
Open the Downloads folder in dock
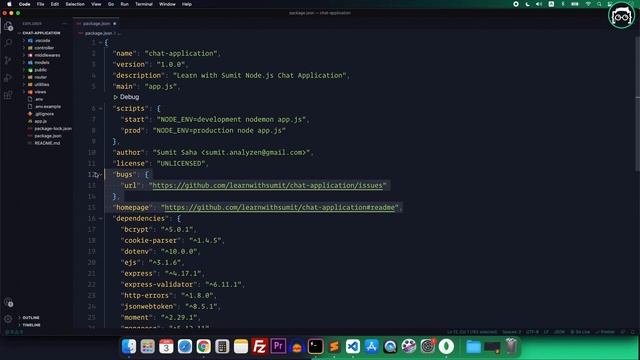coord(473,347)
